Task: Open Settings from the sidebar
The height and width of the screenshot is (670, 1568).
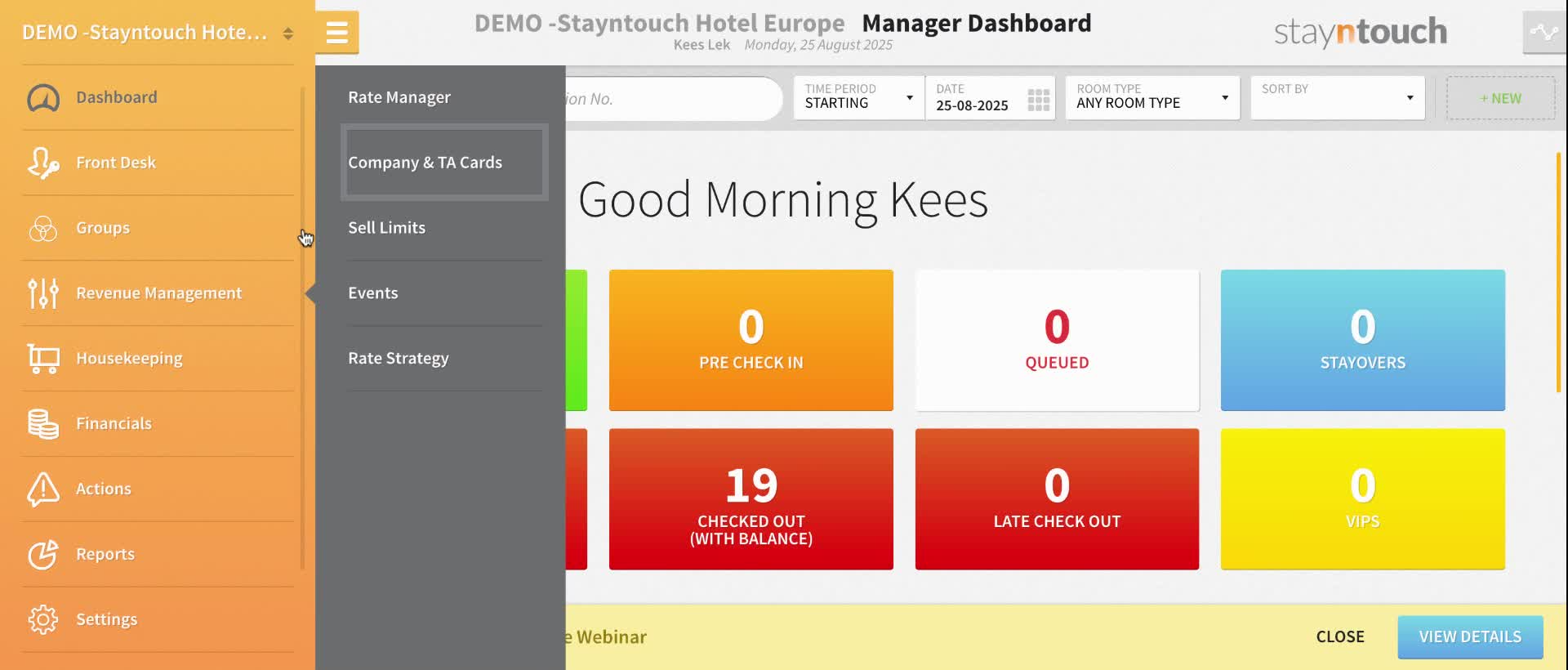Action: click(x=158, y=619)
